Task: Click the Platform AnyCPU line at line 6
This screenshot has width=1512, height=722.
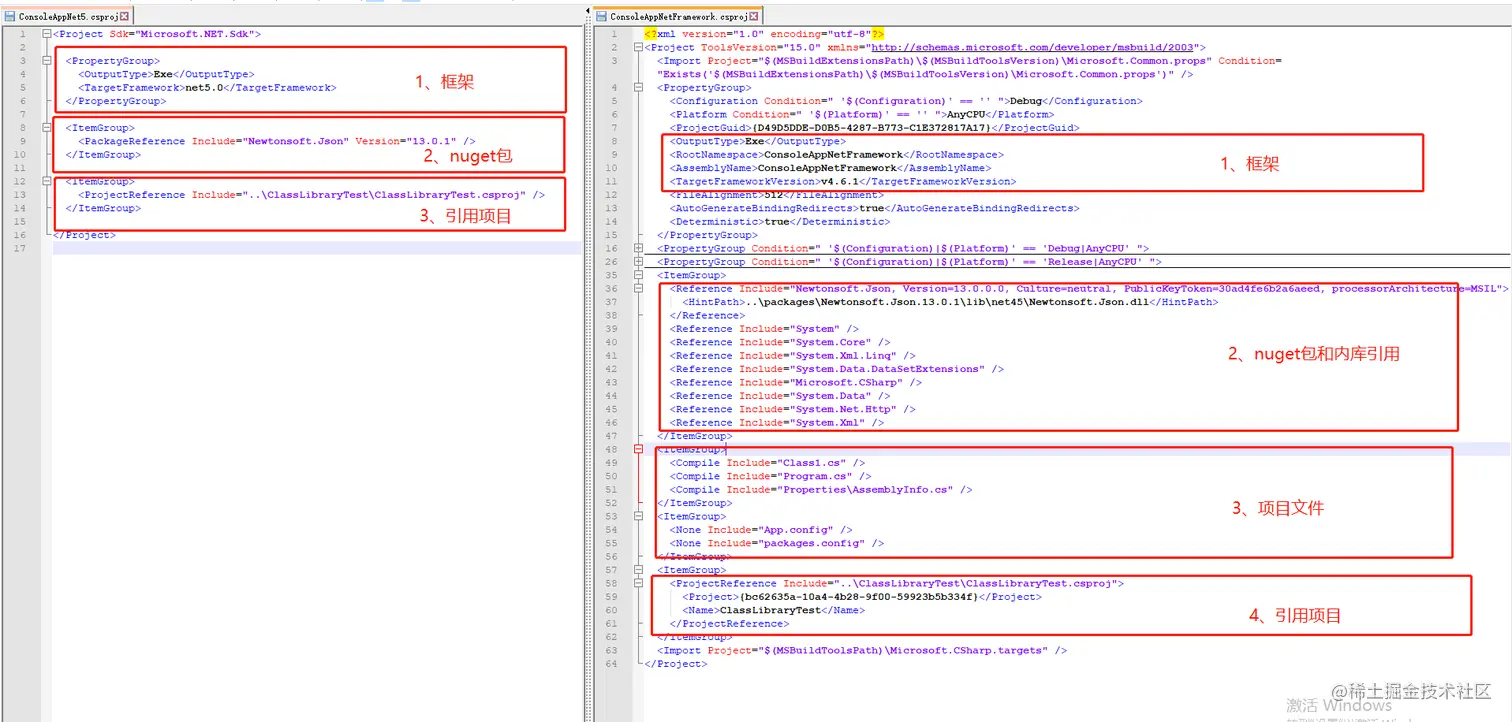Action: 859,115
